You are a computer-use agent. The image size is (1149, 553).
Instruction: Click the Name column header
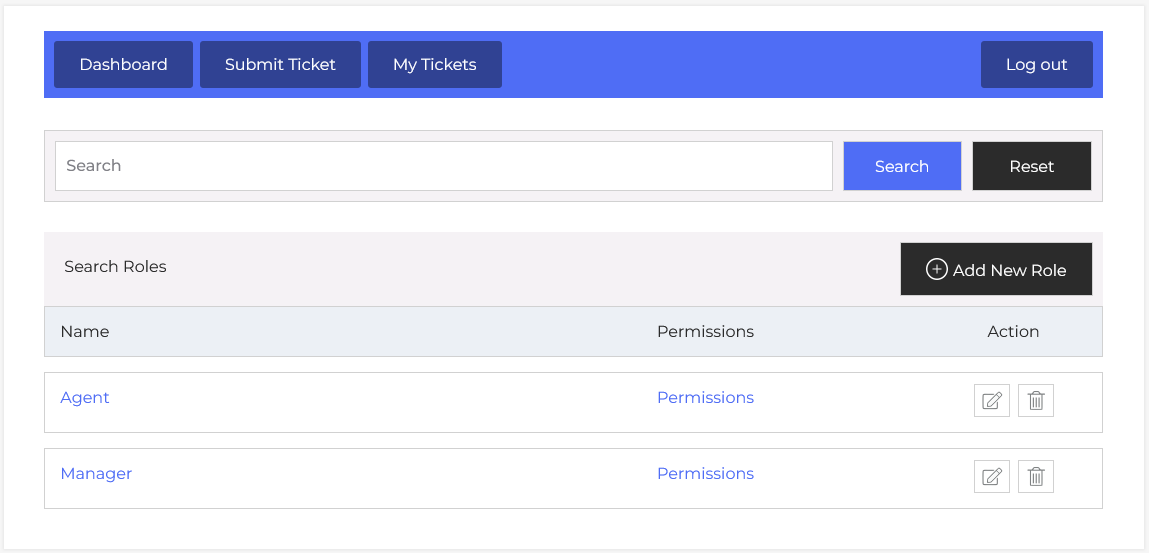click(x=85, y=332)
